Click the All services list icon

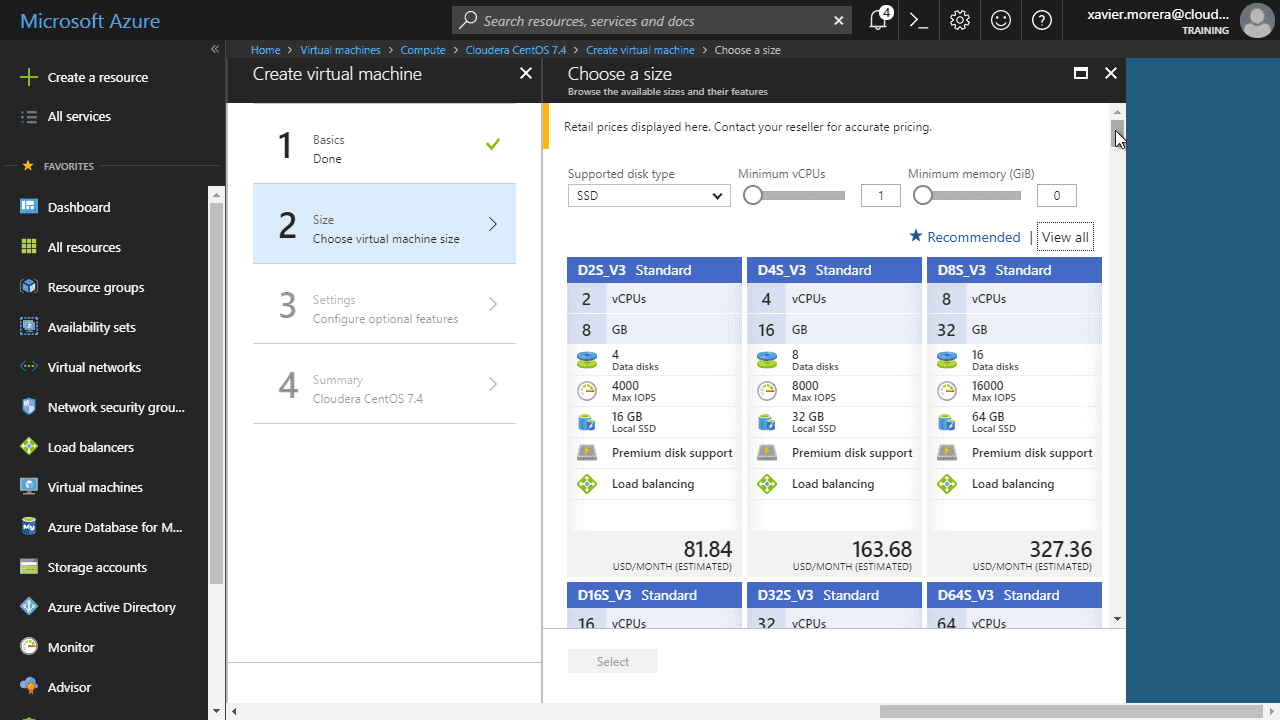(x=29, y=117)
